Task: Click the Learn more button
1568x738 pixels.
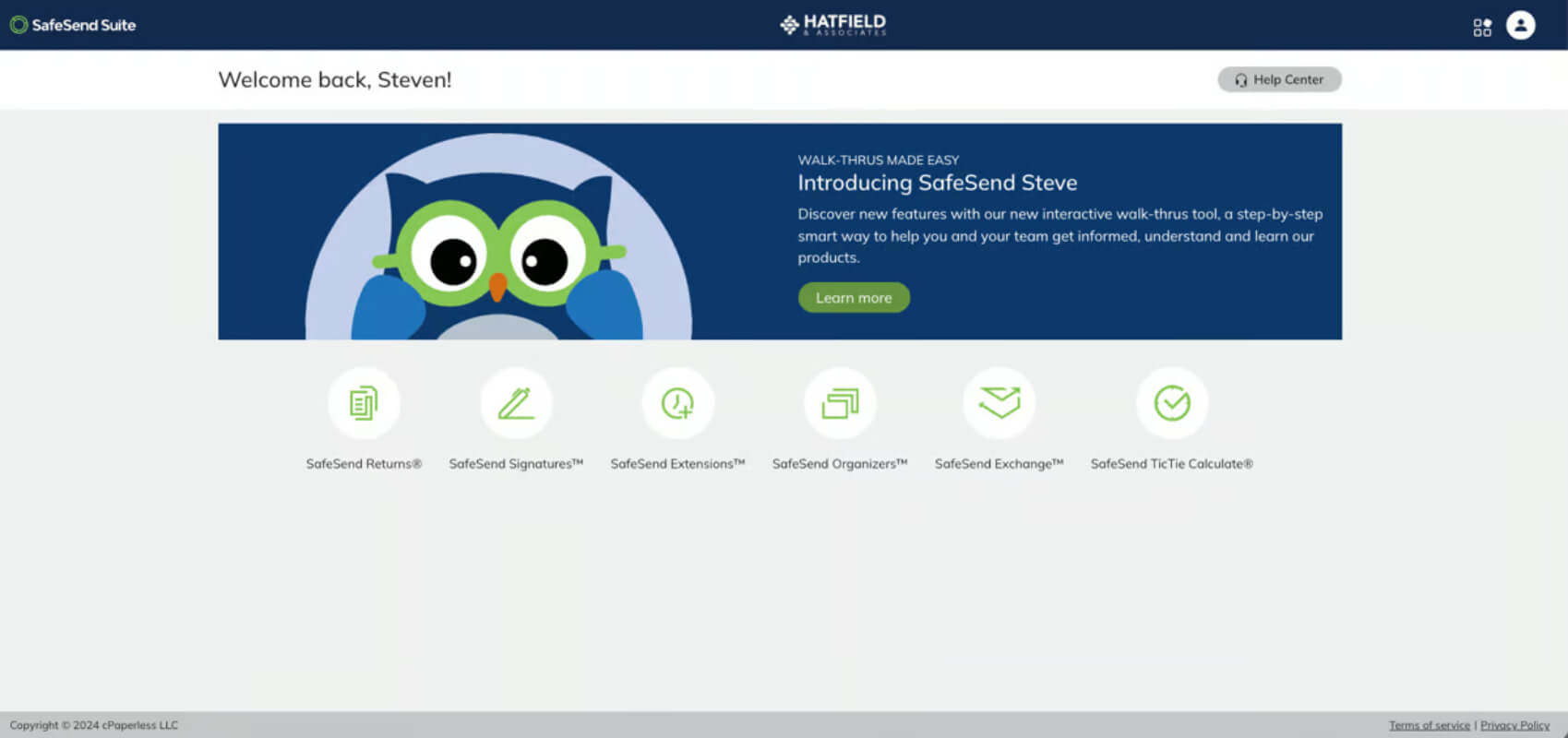Action: tap(854, 298)
